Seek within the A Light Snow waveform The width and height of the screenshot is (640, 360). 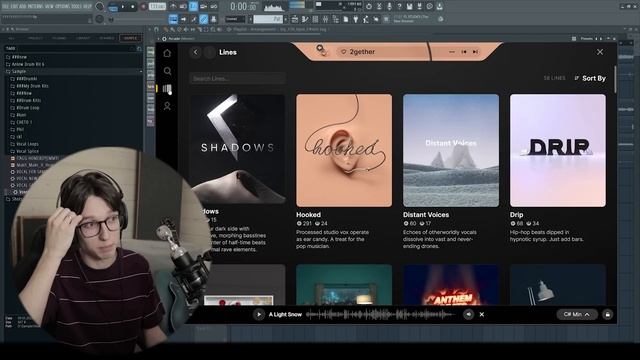[x=380, y=314]
